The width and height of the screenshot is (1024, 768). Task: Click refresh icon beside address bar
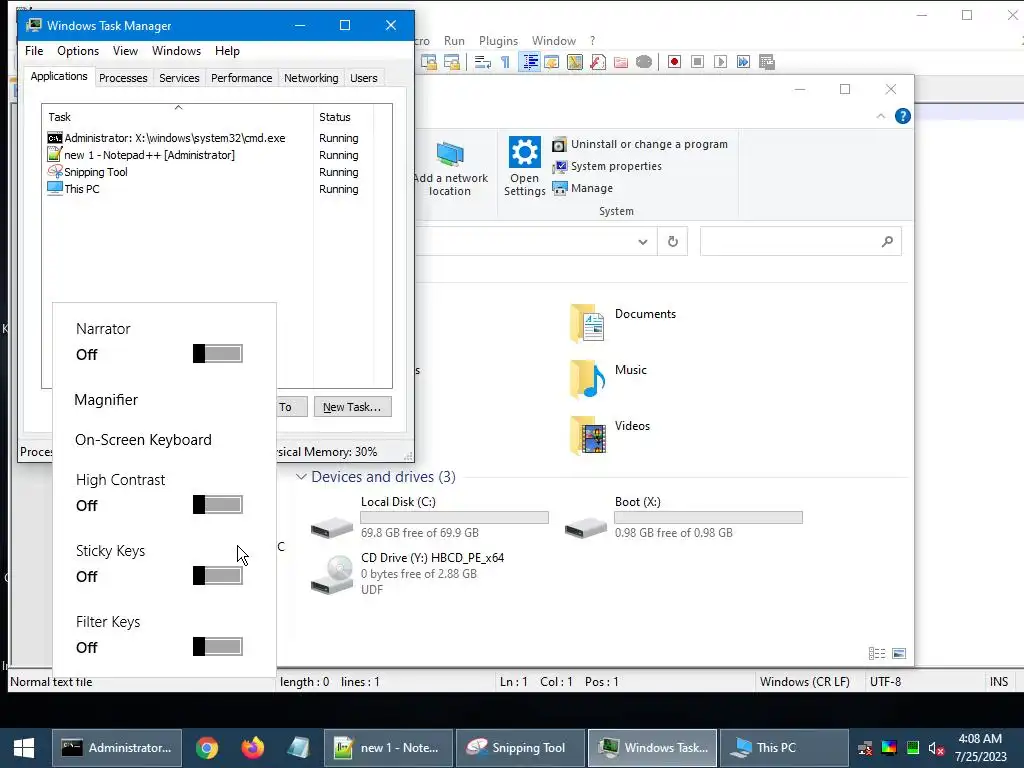673,242
